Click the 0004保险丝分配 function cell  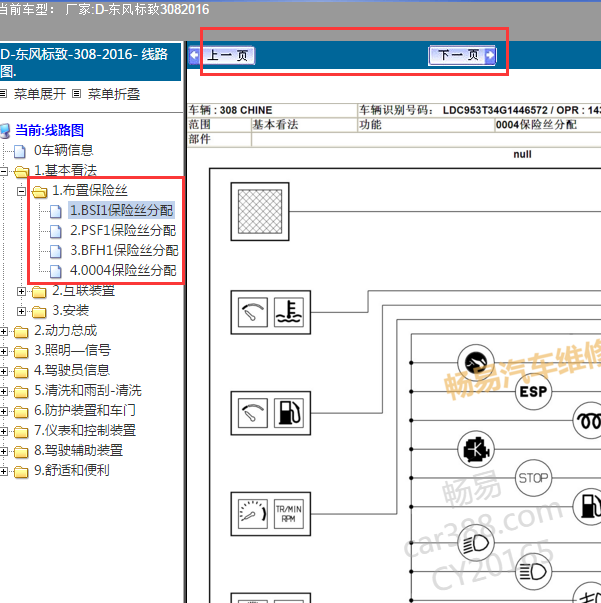click(548, 125)
